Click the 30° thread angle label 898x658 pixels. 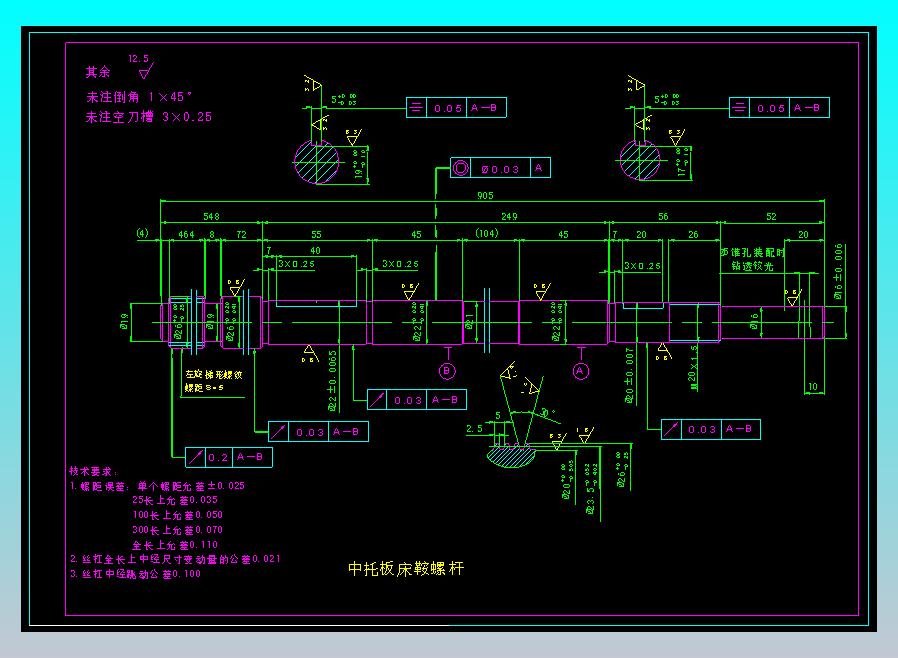pos(548,412)
